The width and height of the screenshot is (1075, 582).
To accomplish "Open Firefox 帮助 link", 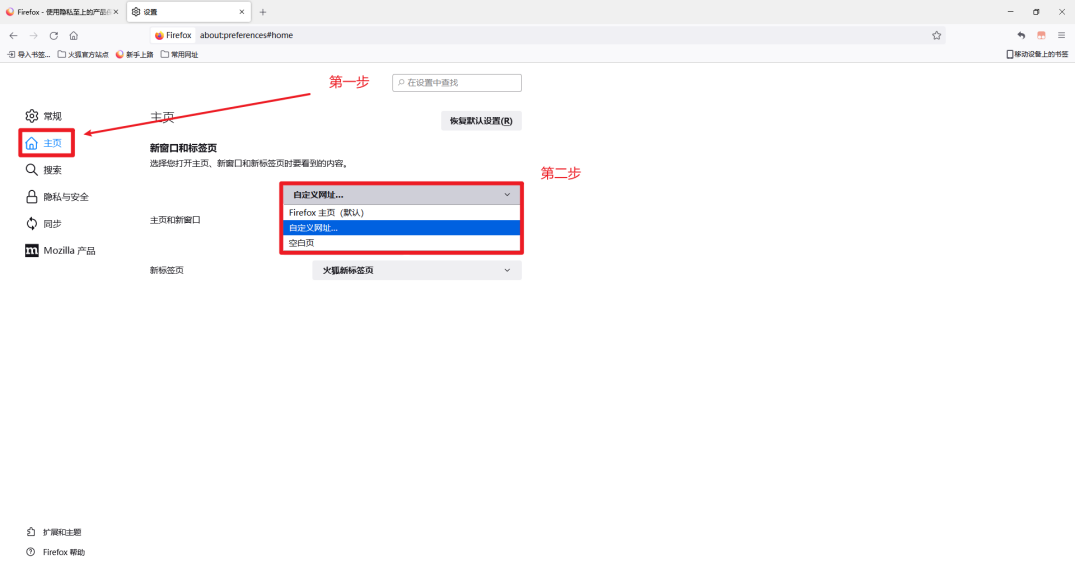I will (56, 553).
